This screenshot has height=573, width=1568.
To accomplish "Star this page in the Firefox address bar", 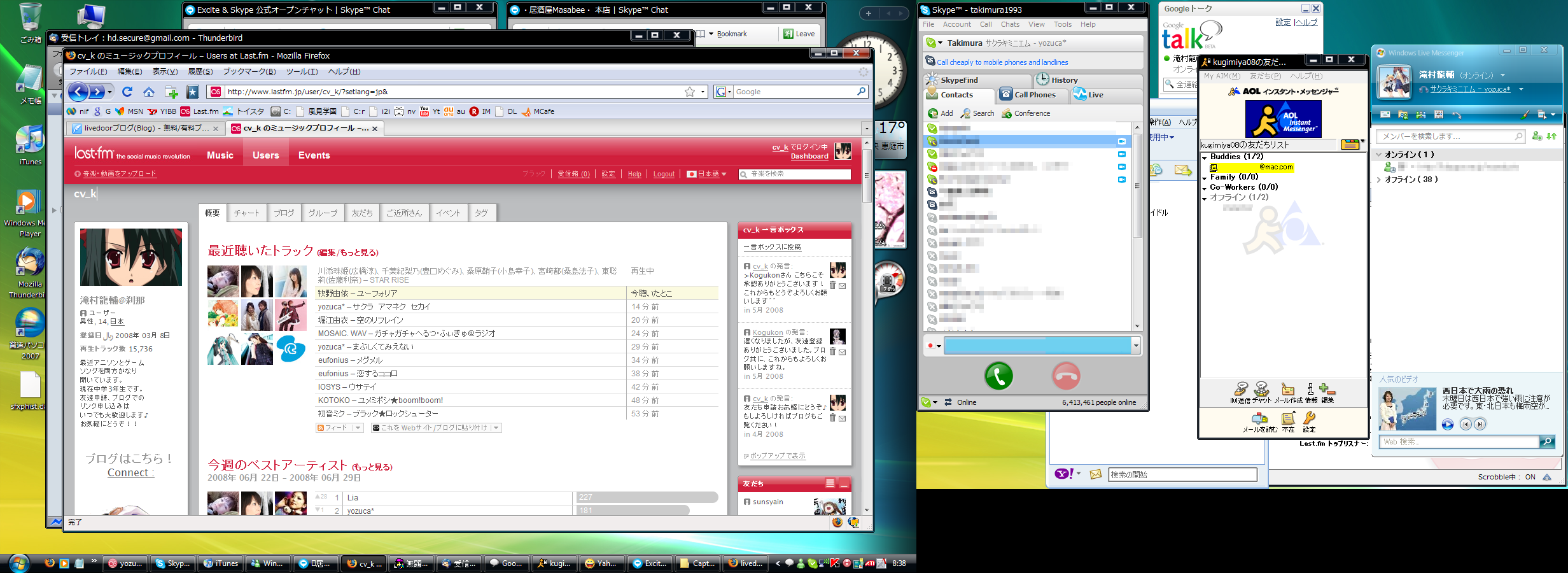I will pyautogui.click(x=689, y=92).
